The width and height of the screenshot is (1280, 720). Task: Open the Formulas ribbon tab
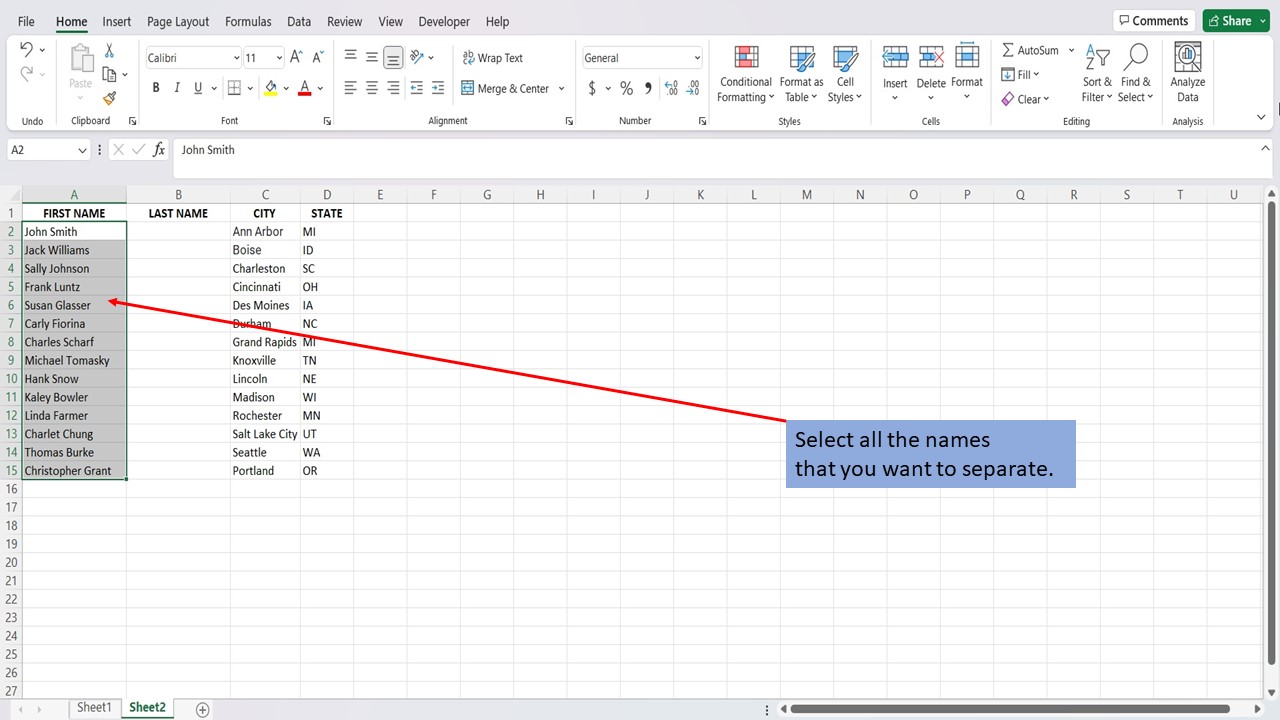coord(248,21)
